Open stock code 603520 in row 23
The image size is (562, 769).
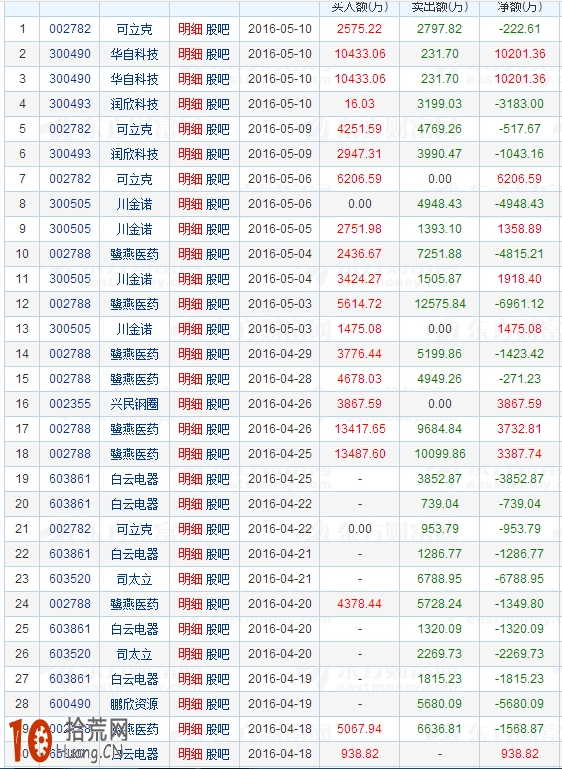click(70, 579)
